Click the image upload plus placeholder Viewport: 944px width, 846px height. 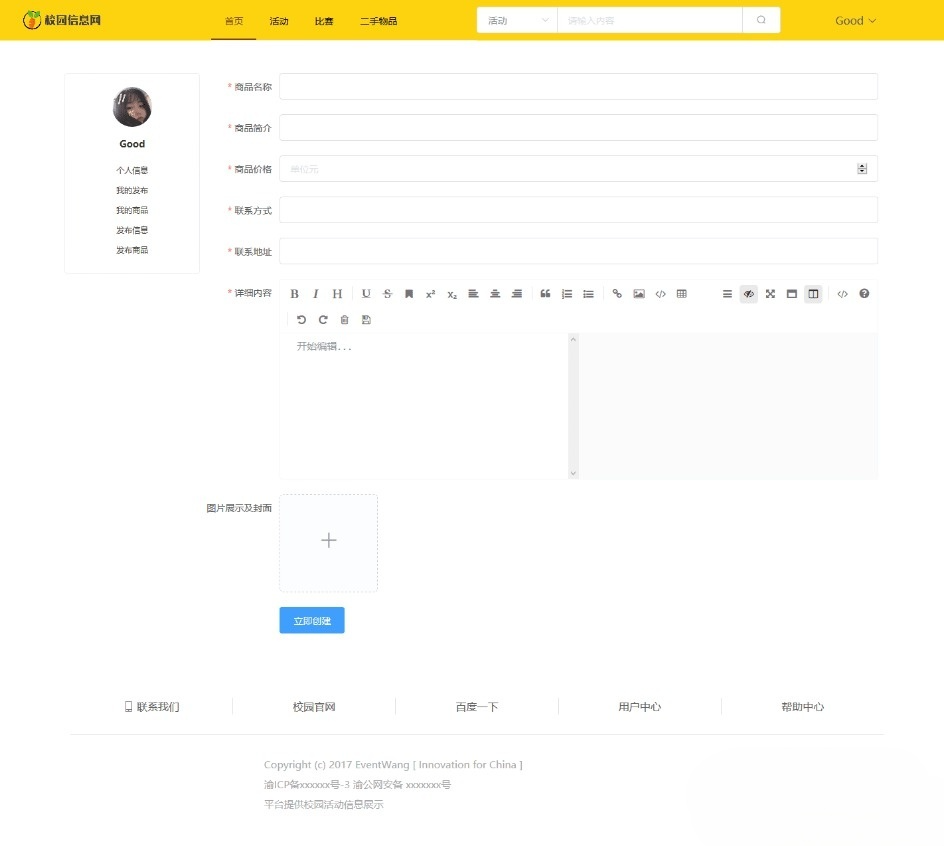click(328, 540)
